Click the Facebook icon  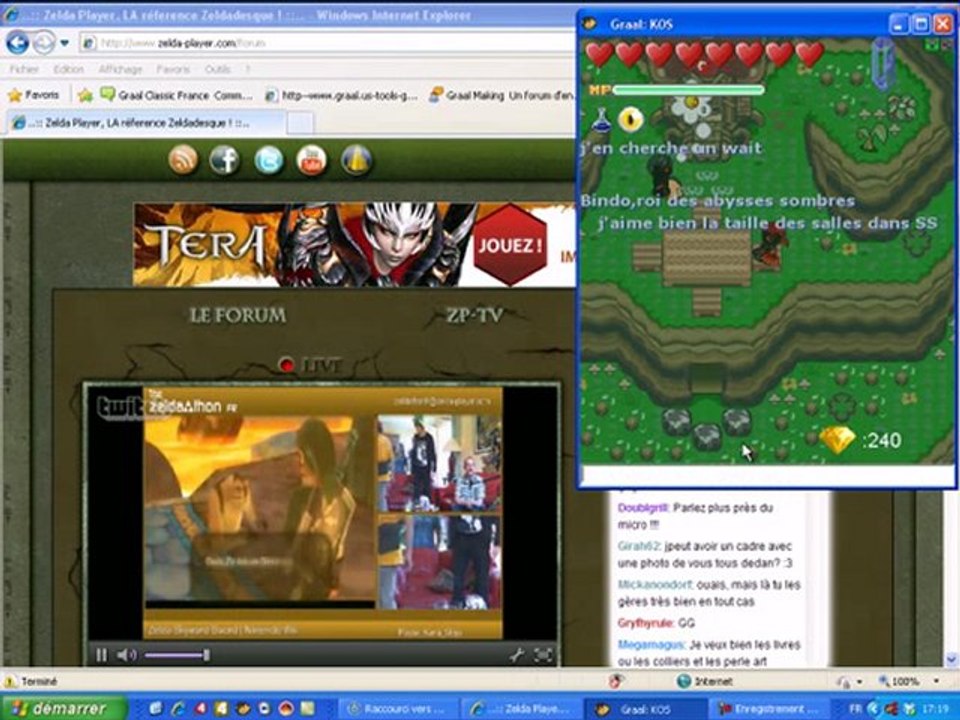[x=225, y=160]
